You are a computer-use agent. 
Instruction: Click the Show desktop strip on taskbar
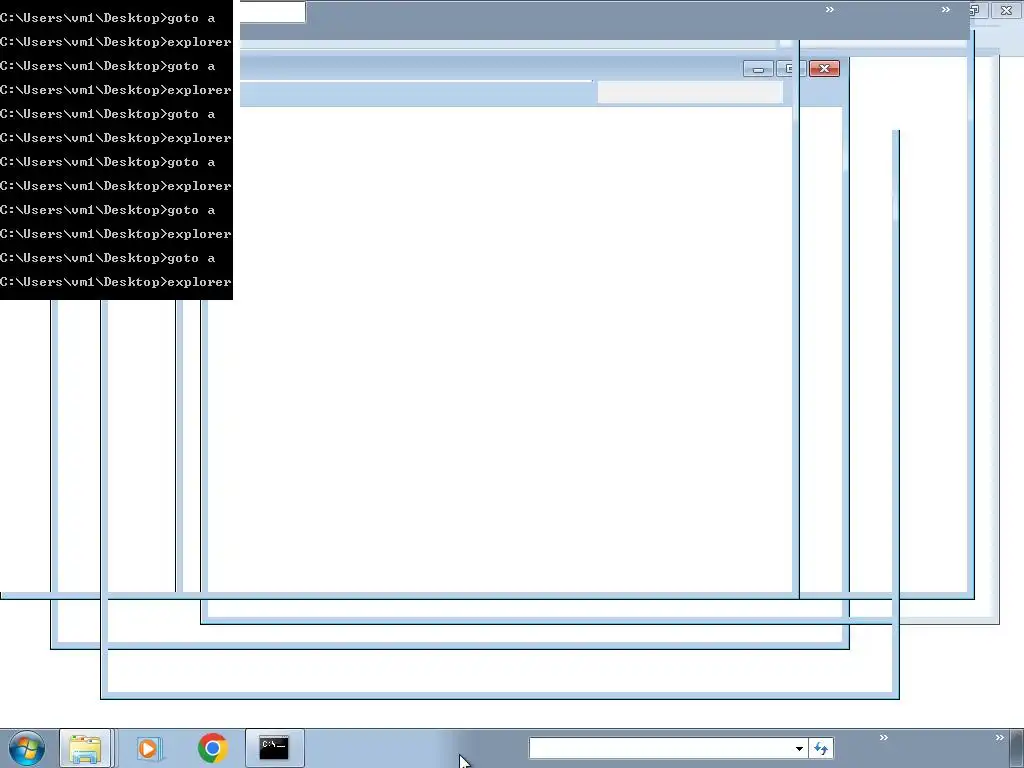[1017, 748]
